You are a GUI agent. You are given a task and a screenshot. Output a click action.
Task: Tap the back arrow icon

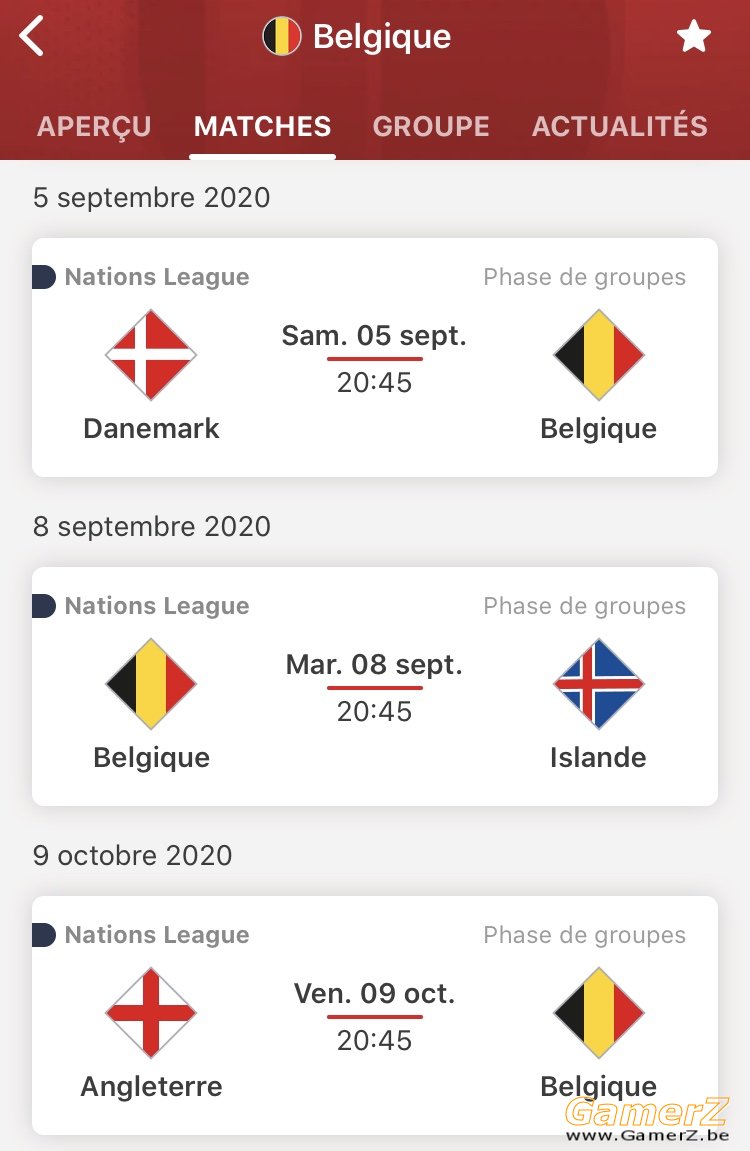pos(32,36)
